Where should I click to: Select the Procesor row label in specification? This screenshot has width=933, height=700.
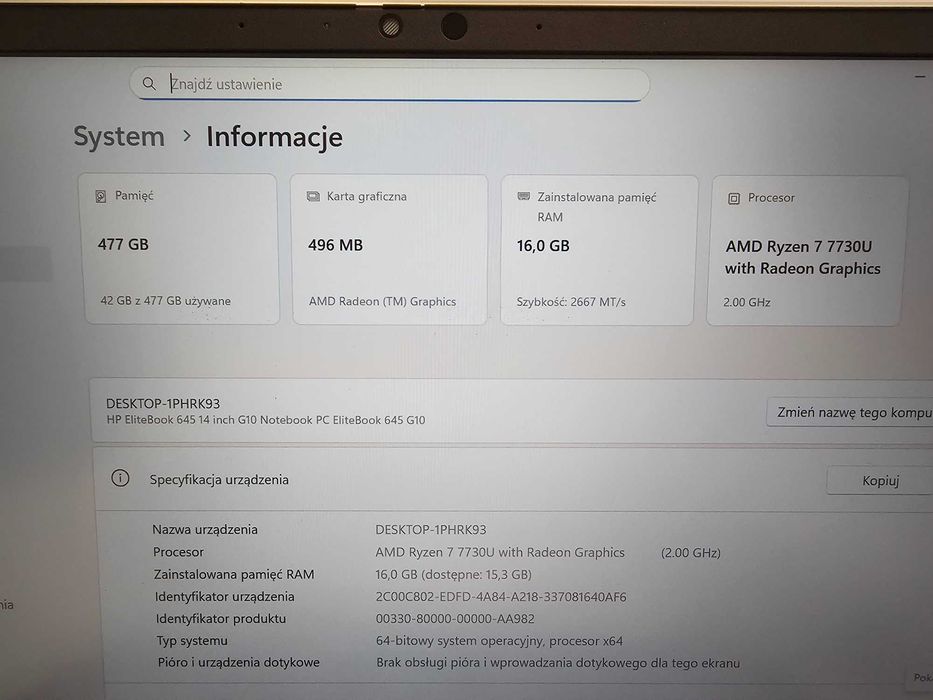(178, 552)
